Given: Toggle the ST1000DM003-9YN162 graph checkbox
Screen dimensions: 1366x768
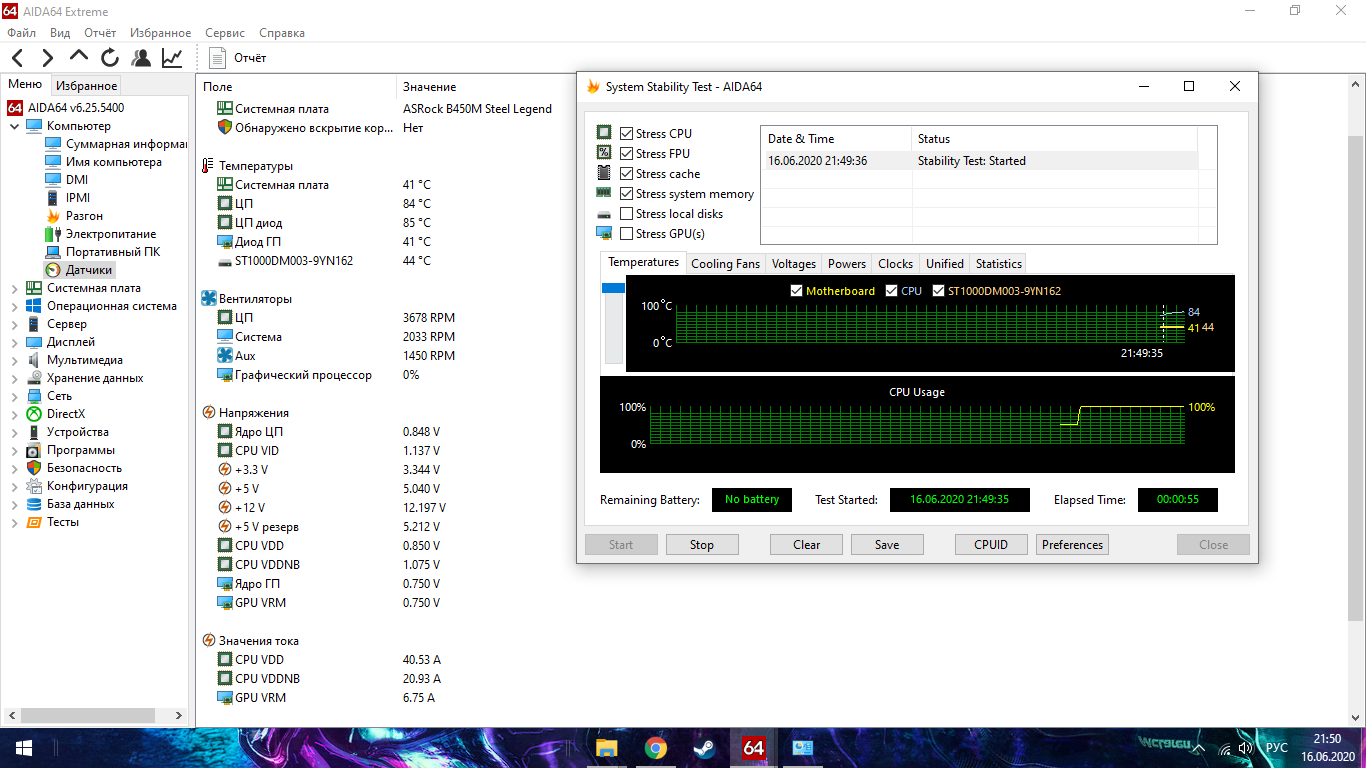Looking at the screenshot, I should coord(938,291).
